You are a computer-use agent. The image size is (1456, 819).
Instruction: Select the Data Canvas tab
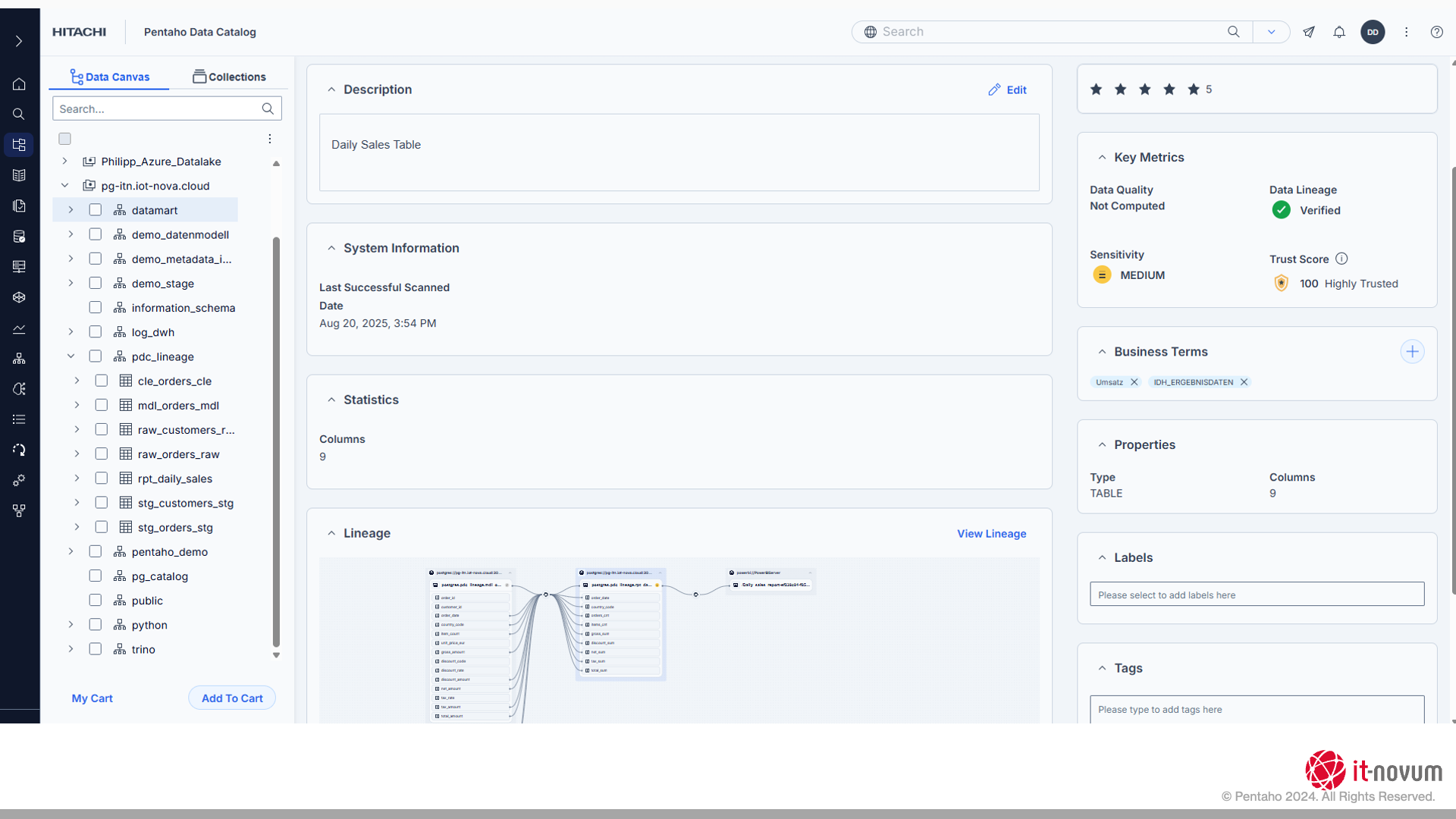(109, 77)
